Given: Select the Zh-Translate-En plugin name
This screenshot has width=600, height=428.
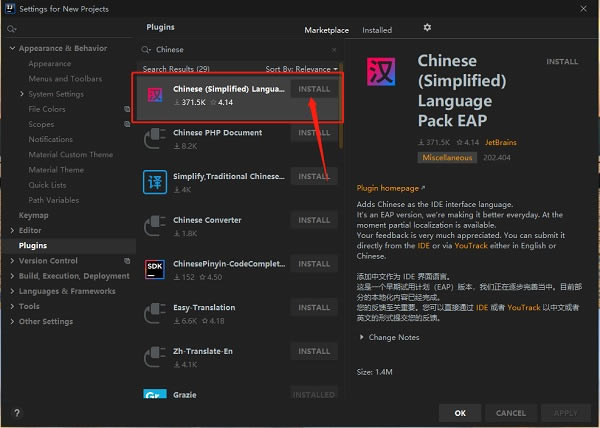Looking at the screenshot, I should [x=203, y=351].
